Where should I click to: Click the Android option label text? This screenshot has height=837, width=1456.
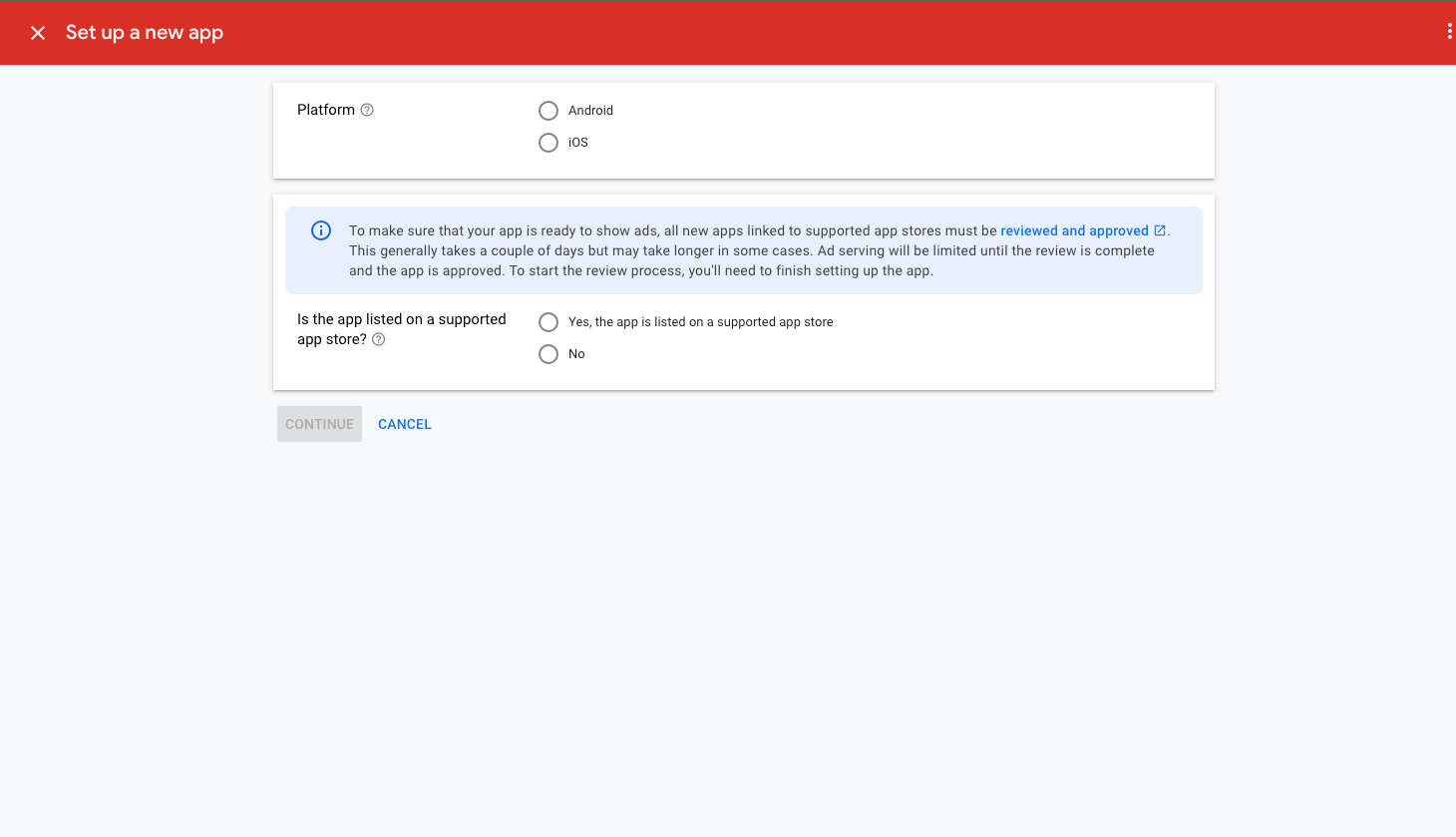(590, 111)
